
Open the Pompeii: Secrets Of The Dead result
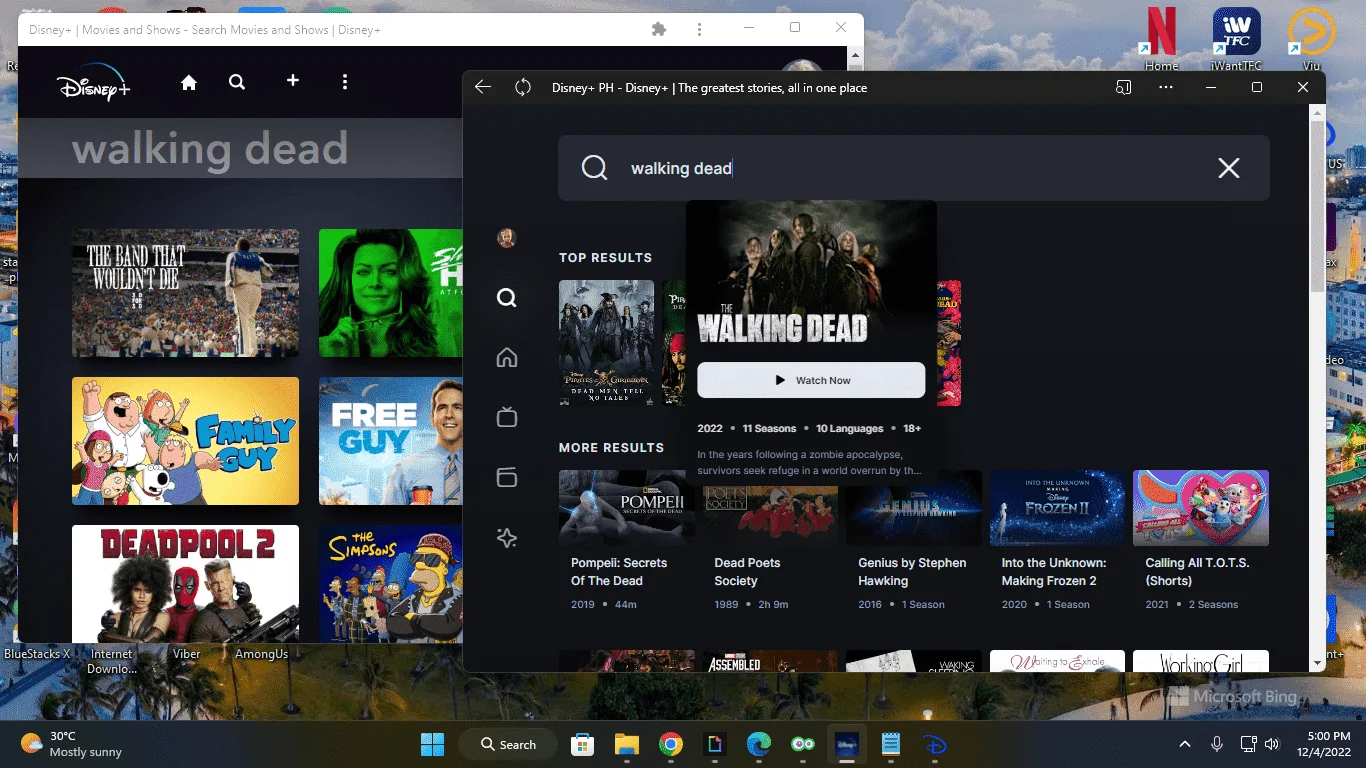point(627,508)
